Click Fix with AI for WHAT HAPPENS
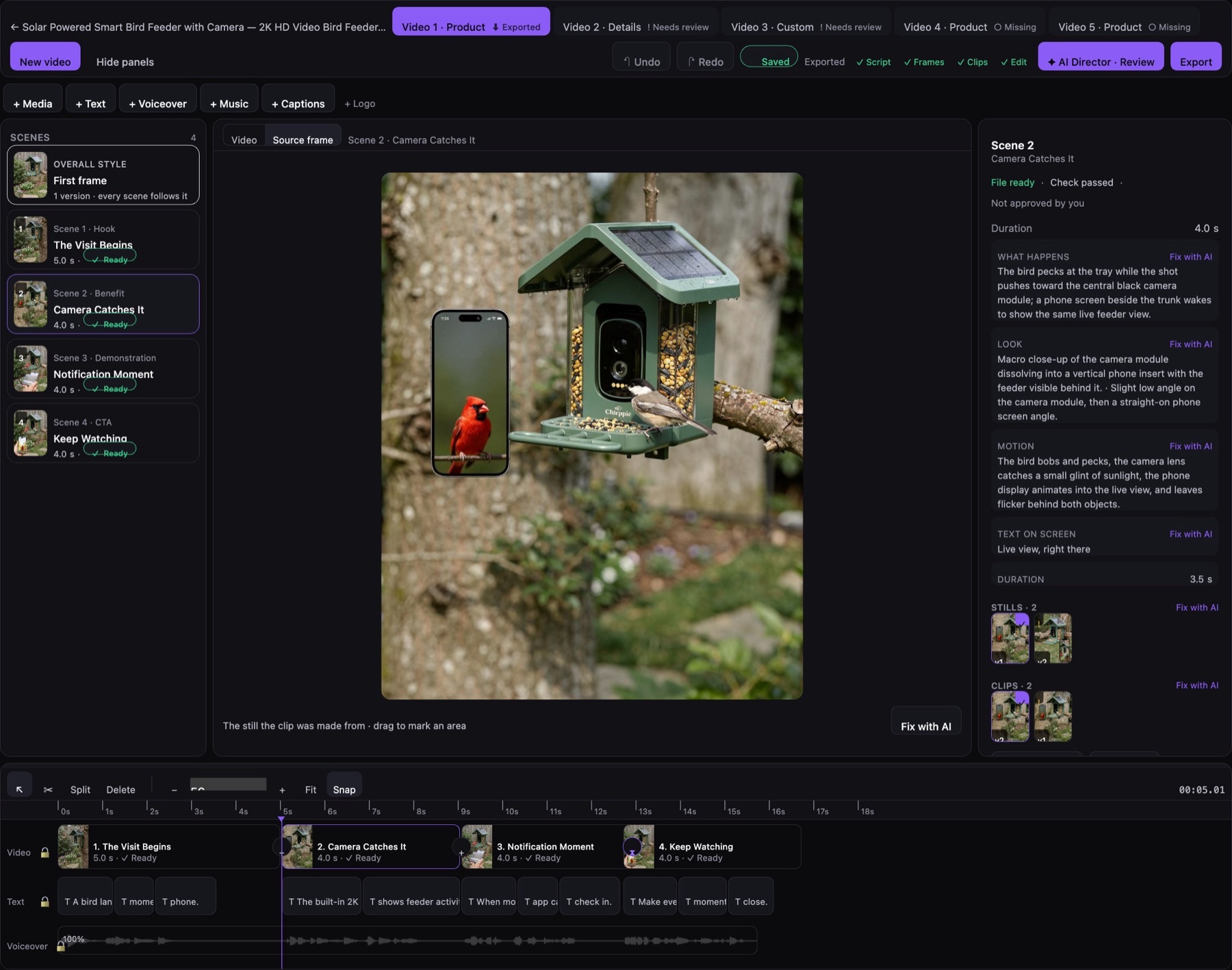Screen dimensions: 1232x970 (1191, 257)
